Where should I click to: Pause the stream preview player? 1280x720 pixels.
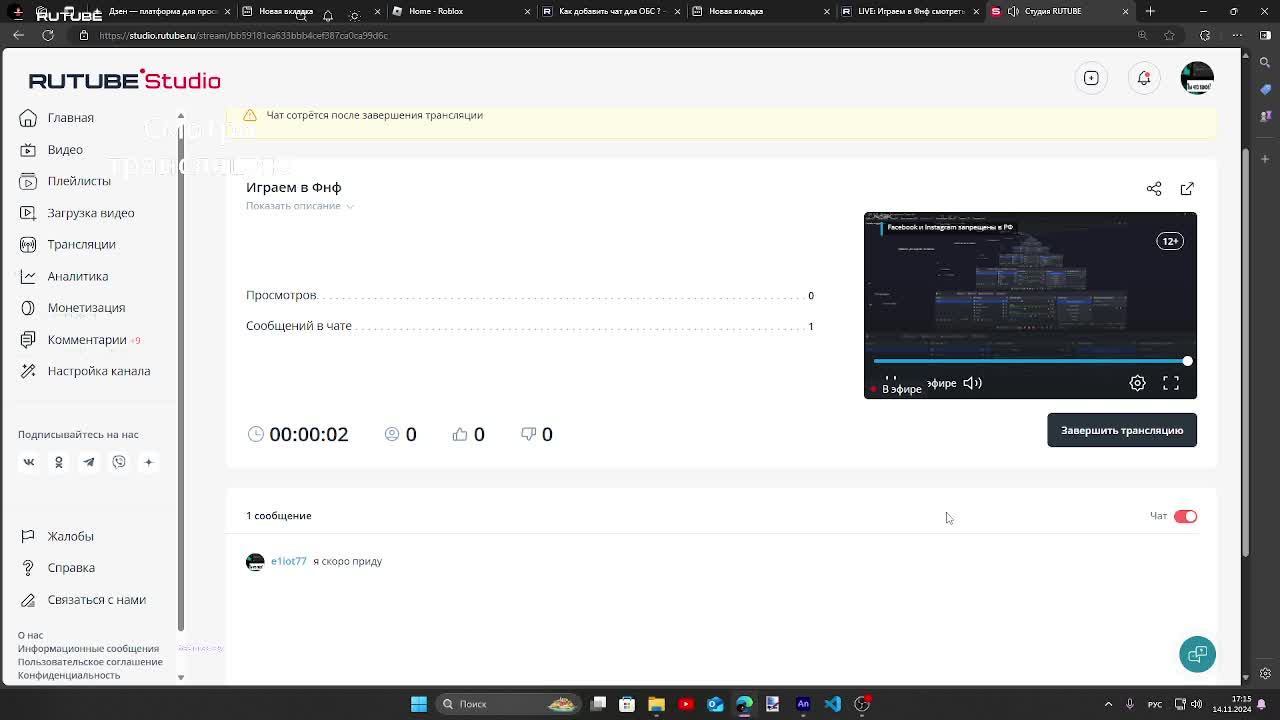890,381
